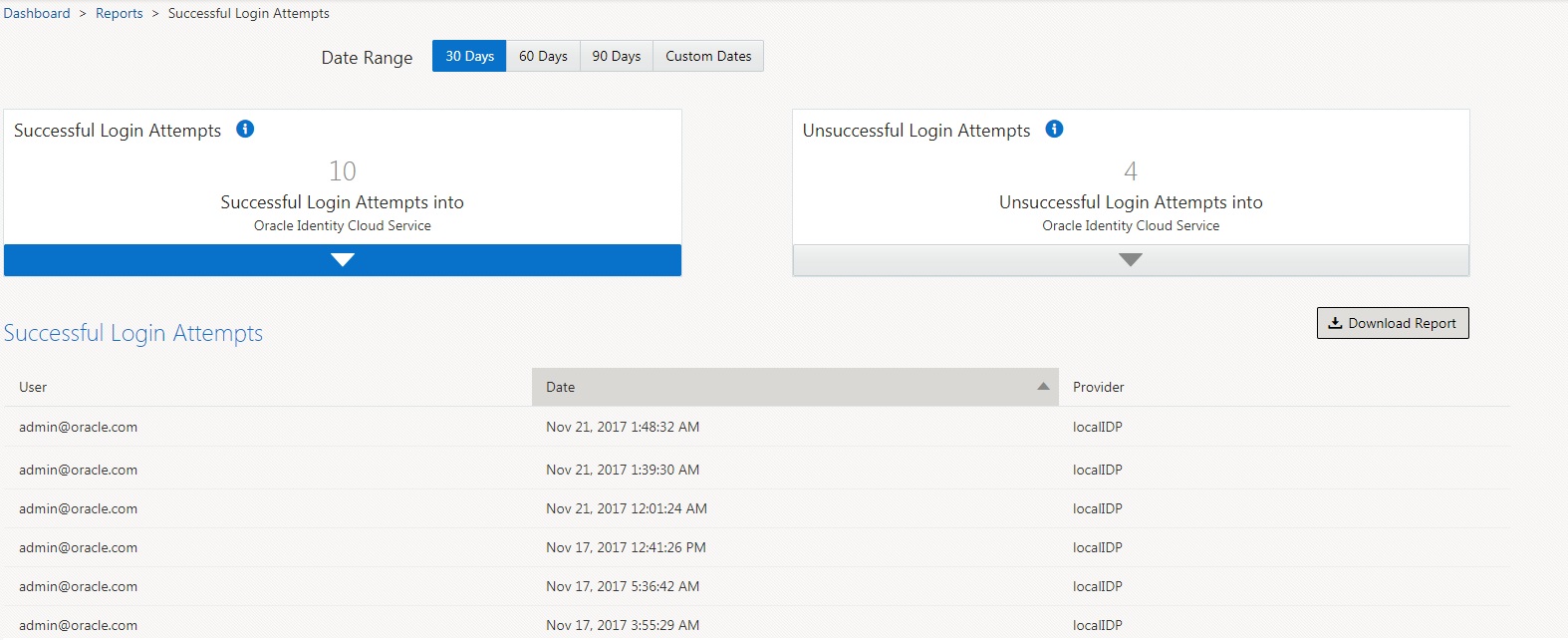Click the Download Report button
1568x640 pixels.
[1392, 323]
